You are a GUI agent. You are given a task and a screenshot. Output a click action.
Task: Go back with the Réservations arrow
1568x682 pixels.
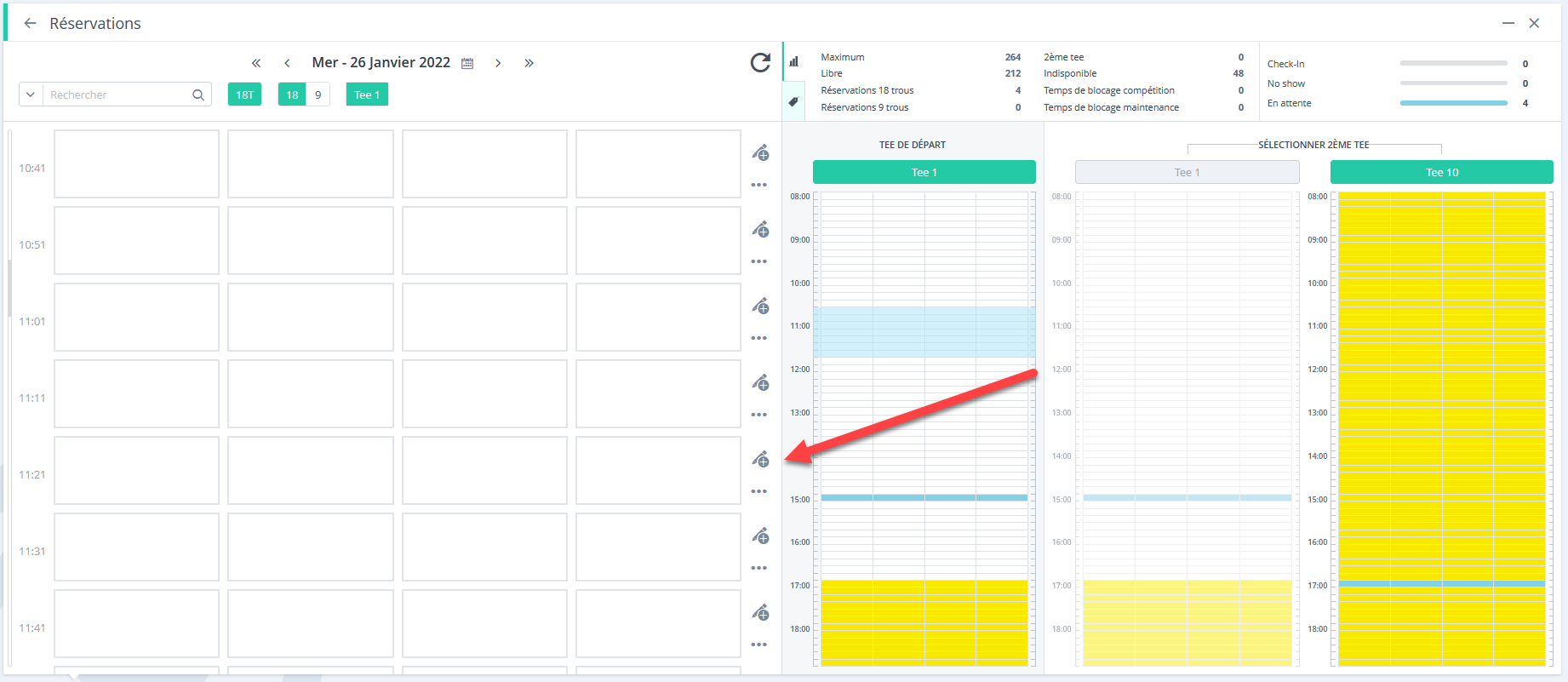tap(31, 23)
